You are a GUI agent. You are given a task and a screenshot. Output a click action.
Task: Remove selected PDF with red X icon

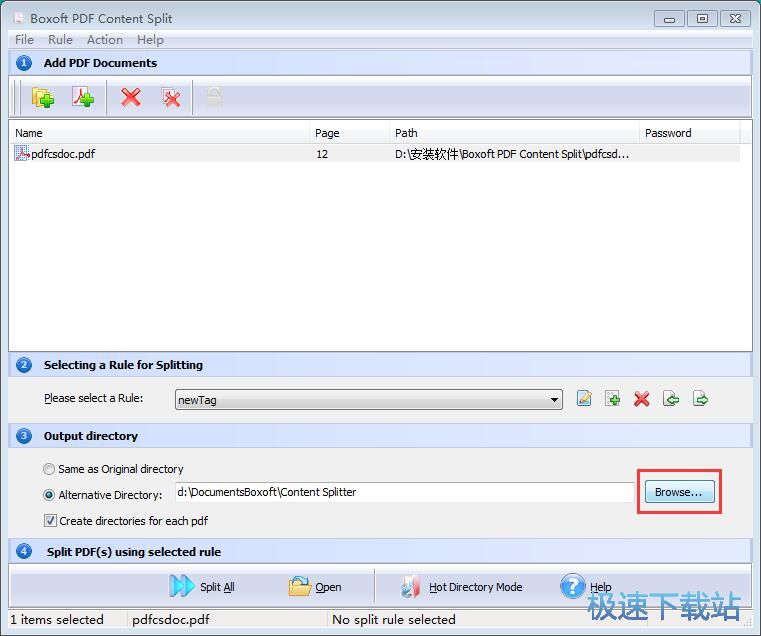pos(131,97)
